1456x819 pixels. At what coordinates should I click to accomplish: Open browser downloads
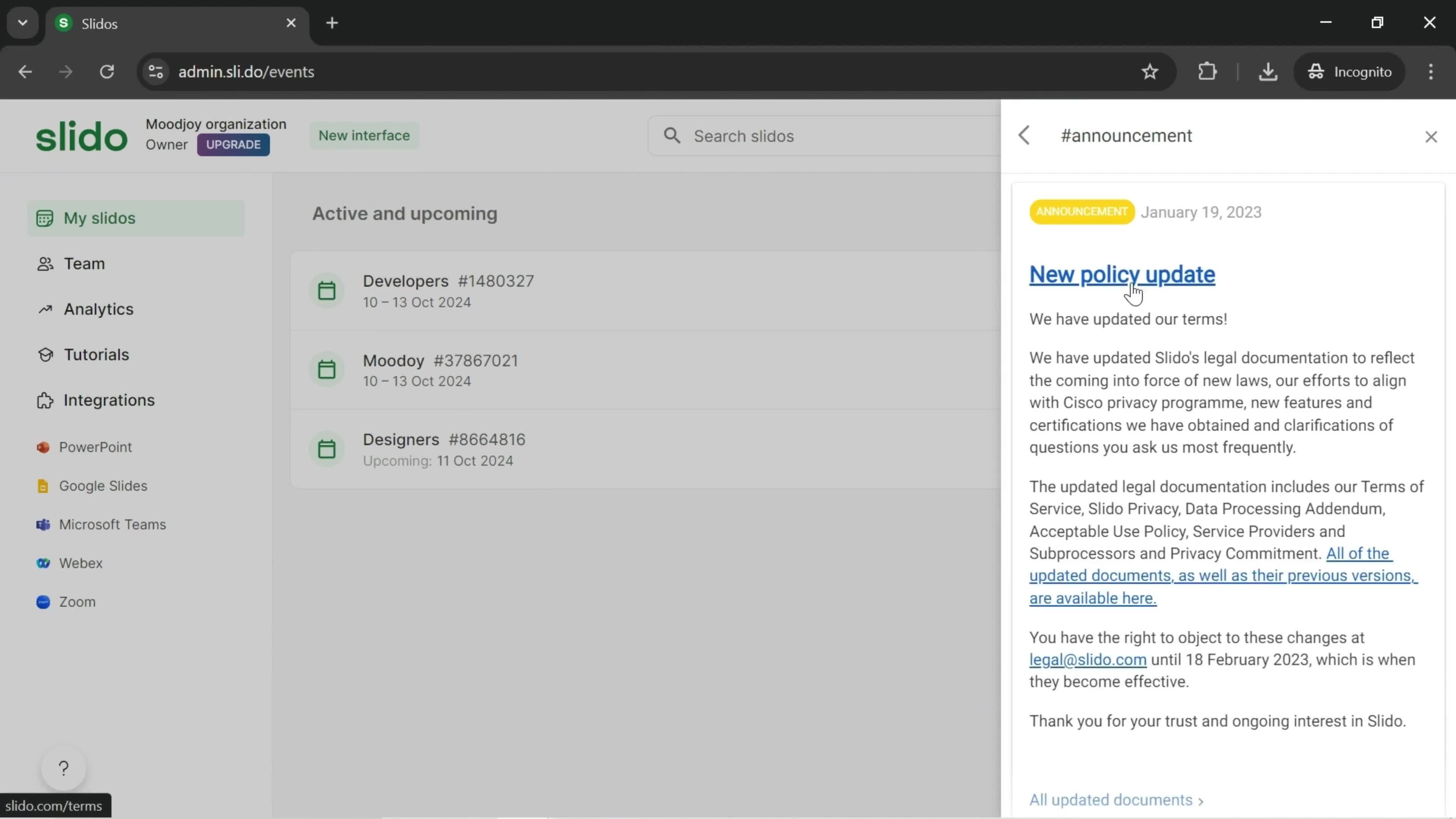click(1268, 72)
